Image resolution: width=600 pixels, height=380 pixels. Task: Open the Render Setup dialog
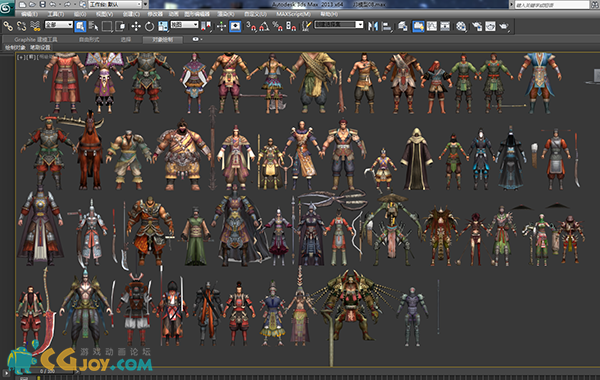coord(477,26)
